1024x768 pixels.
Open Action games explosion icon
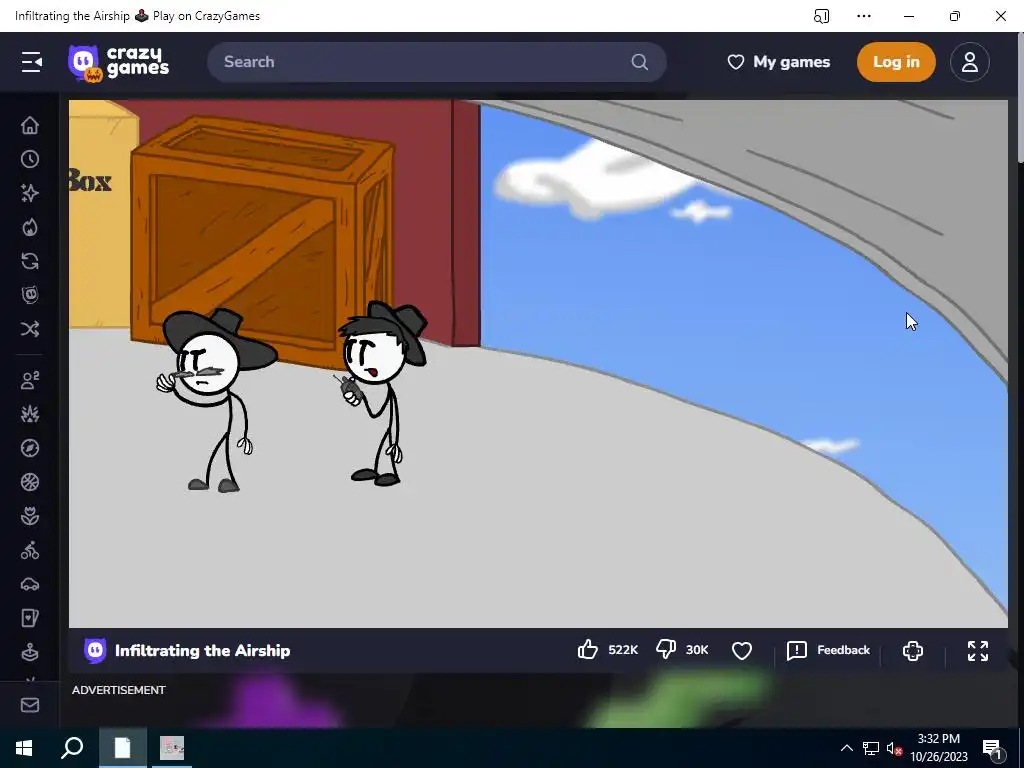pos(30,414)
